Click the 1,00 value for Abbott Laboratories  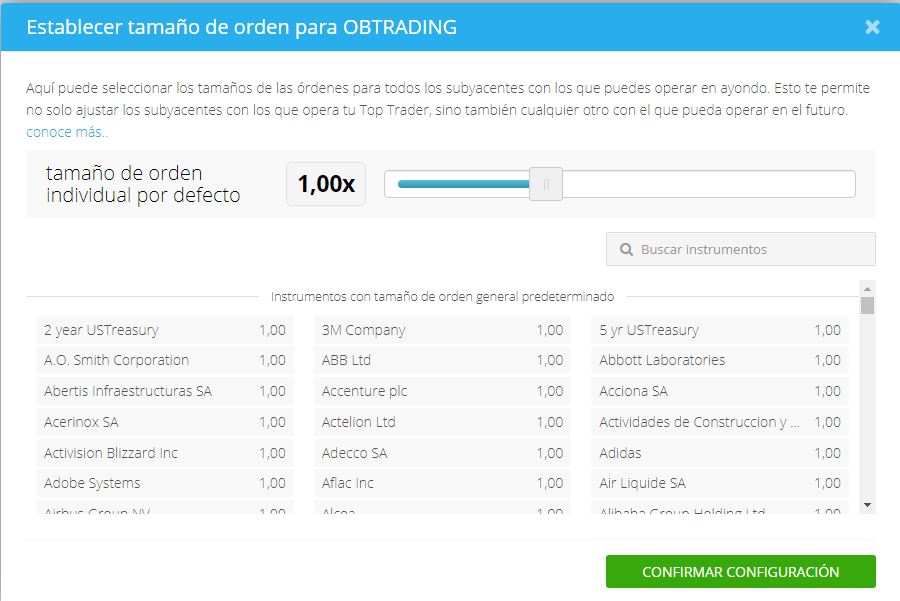click(x=827, y=360)
